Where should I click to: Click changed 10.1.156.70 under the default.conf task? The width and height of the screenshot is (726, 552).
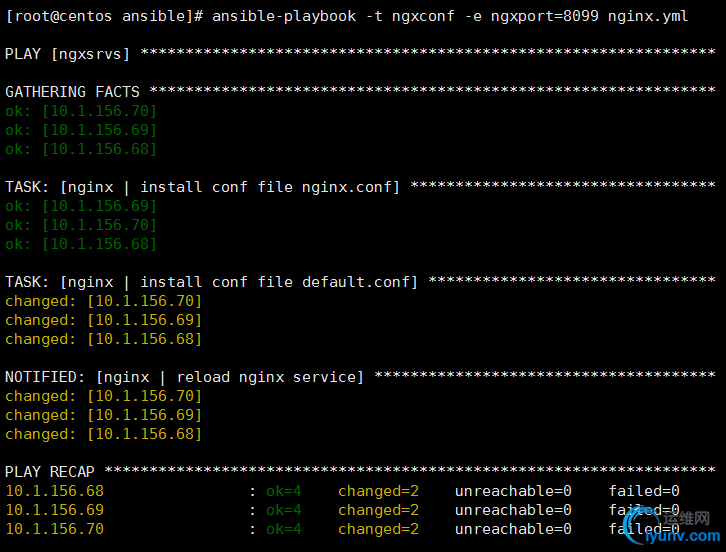click(x=104, y=301)
